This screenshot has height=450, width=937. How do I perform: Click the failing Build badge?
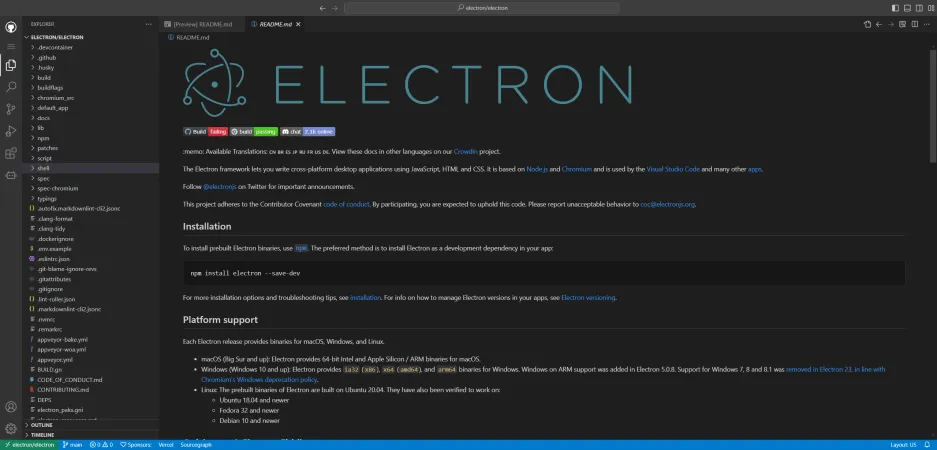(205, 131)
